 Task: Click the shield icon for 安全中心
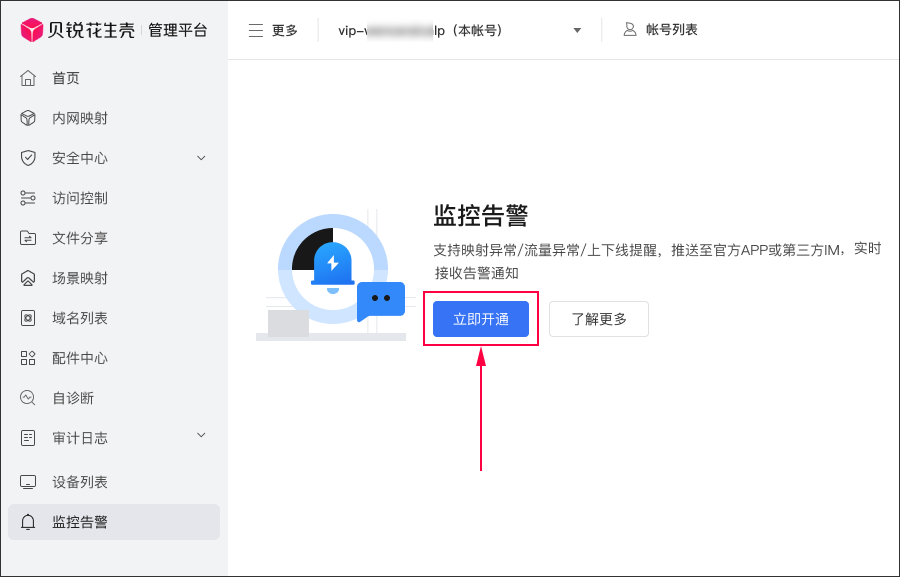pos(28,158)
